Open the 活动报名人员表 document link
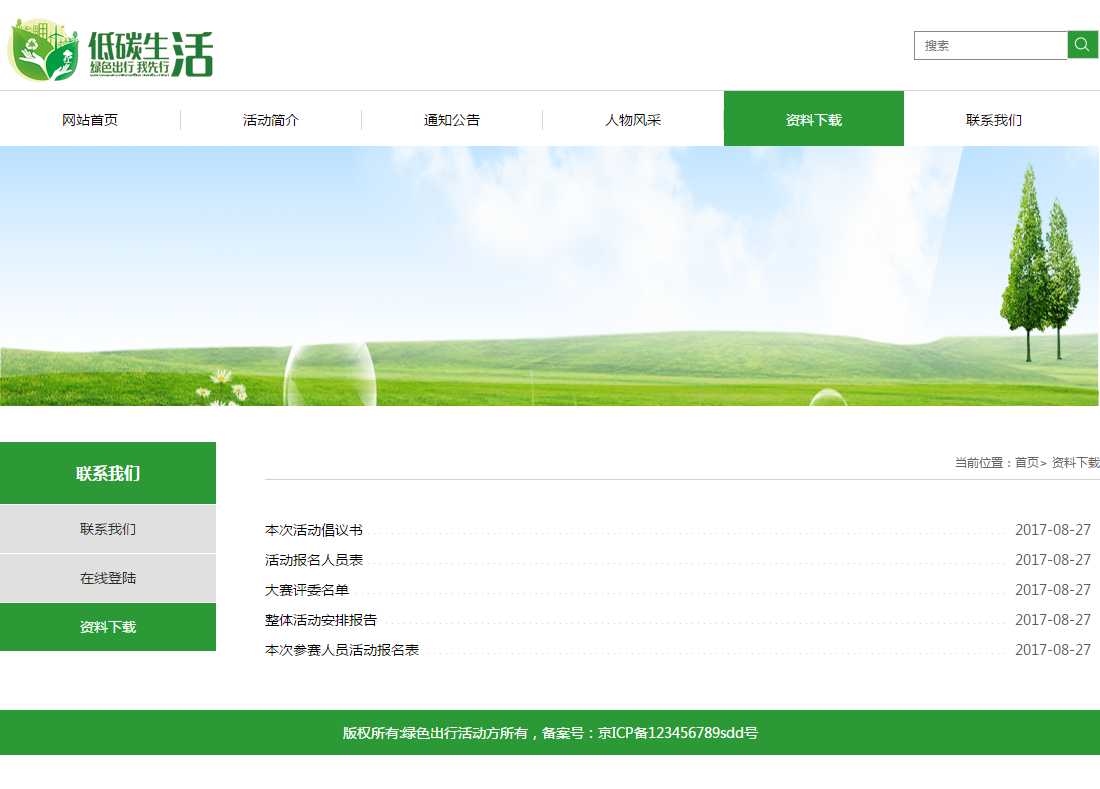Viewport: 1100px width, 789px height. pos(314,560)
